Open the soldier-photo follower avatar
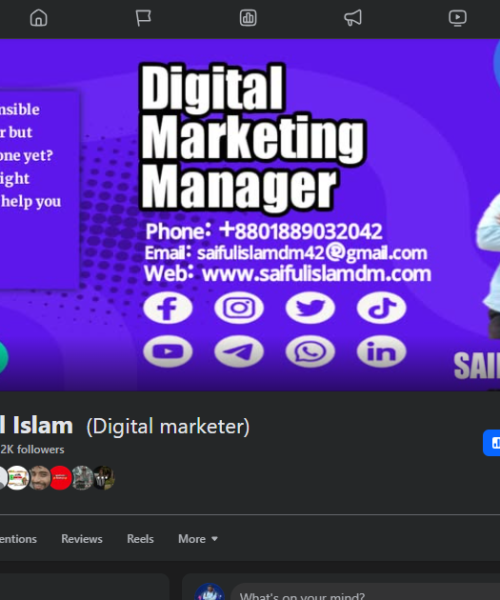 click(82, 478)
